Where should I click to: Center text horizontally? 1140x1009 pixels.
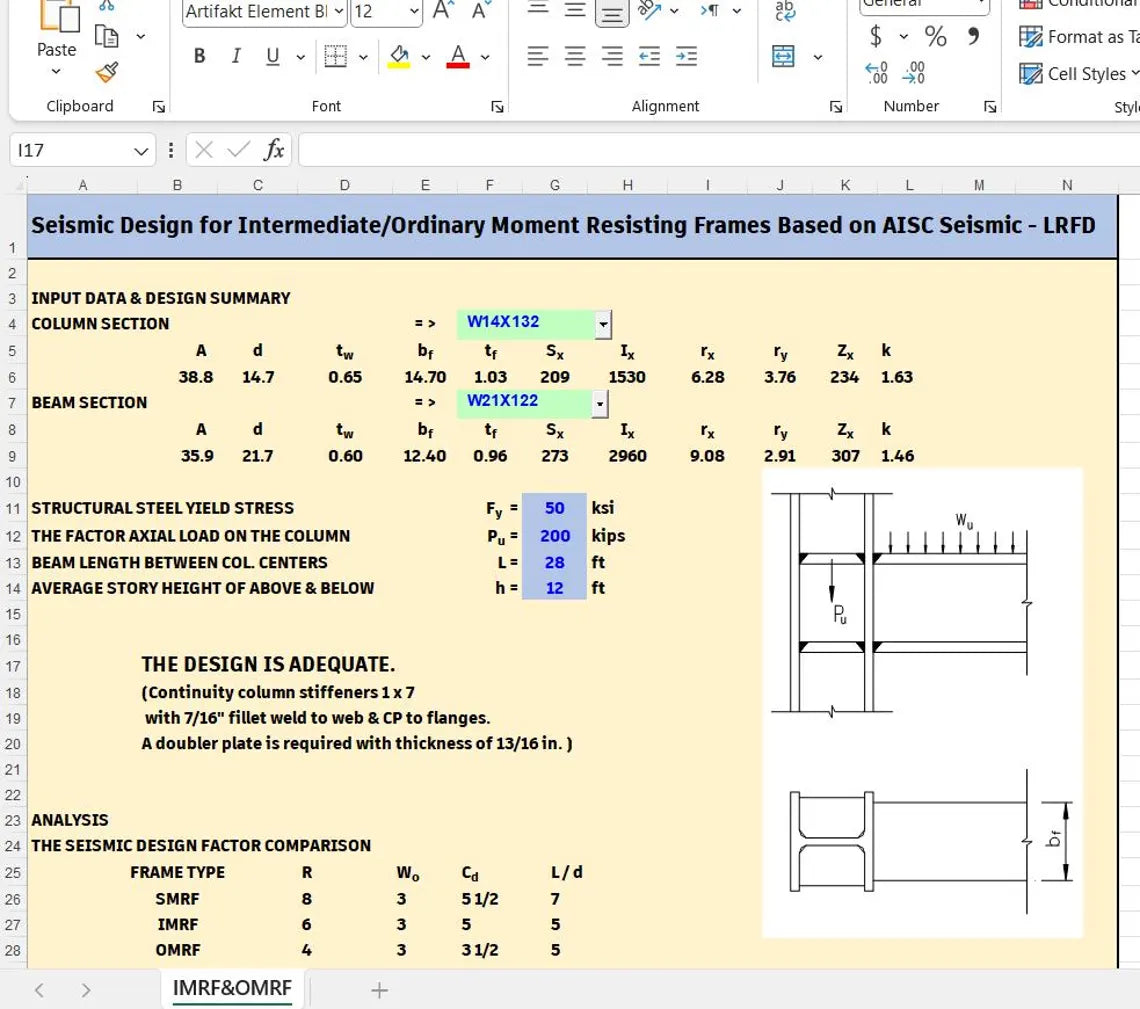coord(575,56)
